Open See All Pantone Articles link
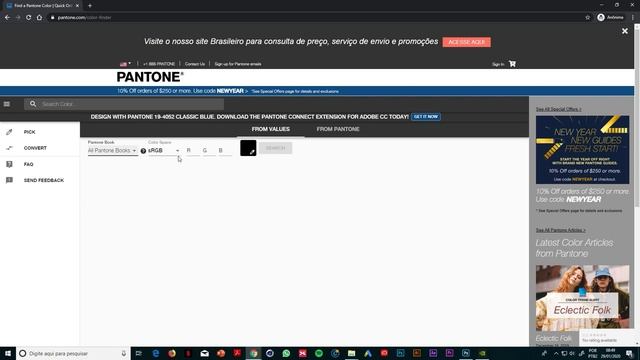Viewport: 640px width, 360px height. (x=560, y=230)
